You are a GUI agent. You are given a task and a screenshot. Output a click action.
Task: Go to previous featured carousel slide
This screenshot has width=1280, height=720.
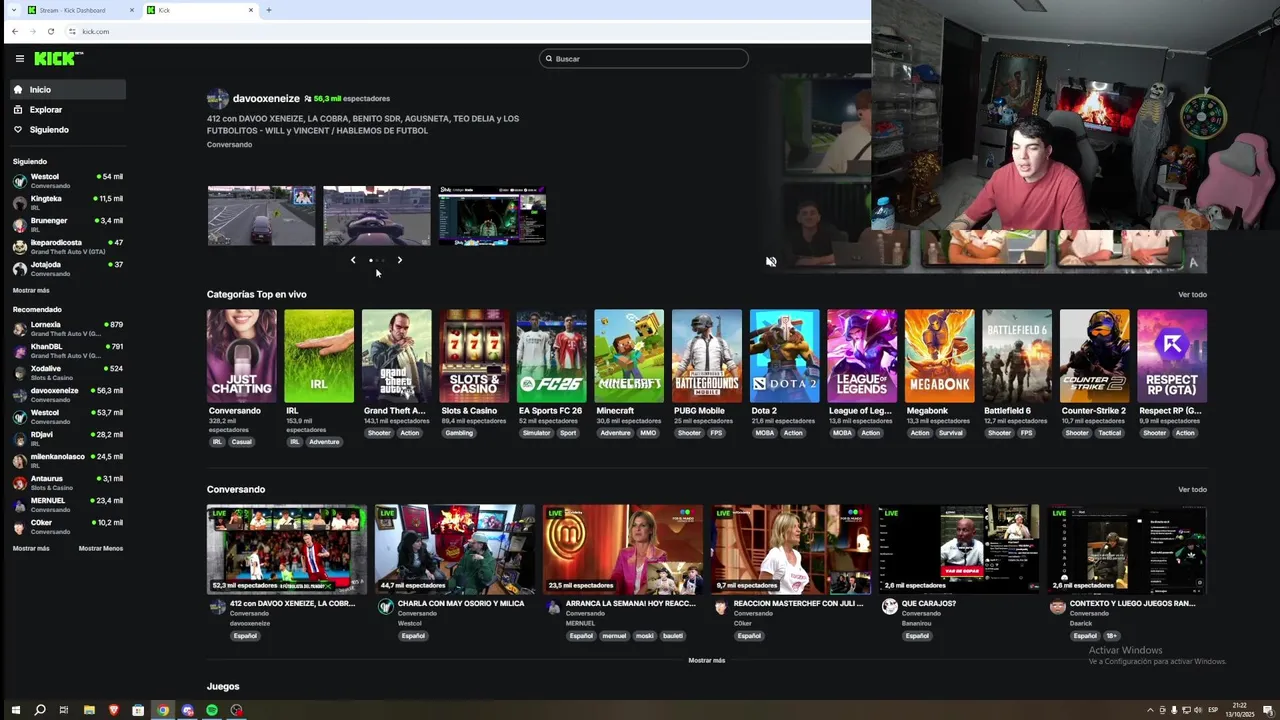tap(353, 260)
